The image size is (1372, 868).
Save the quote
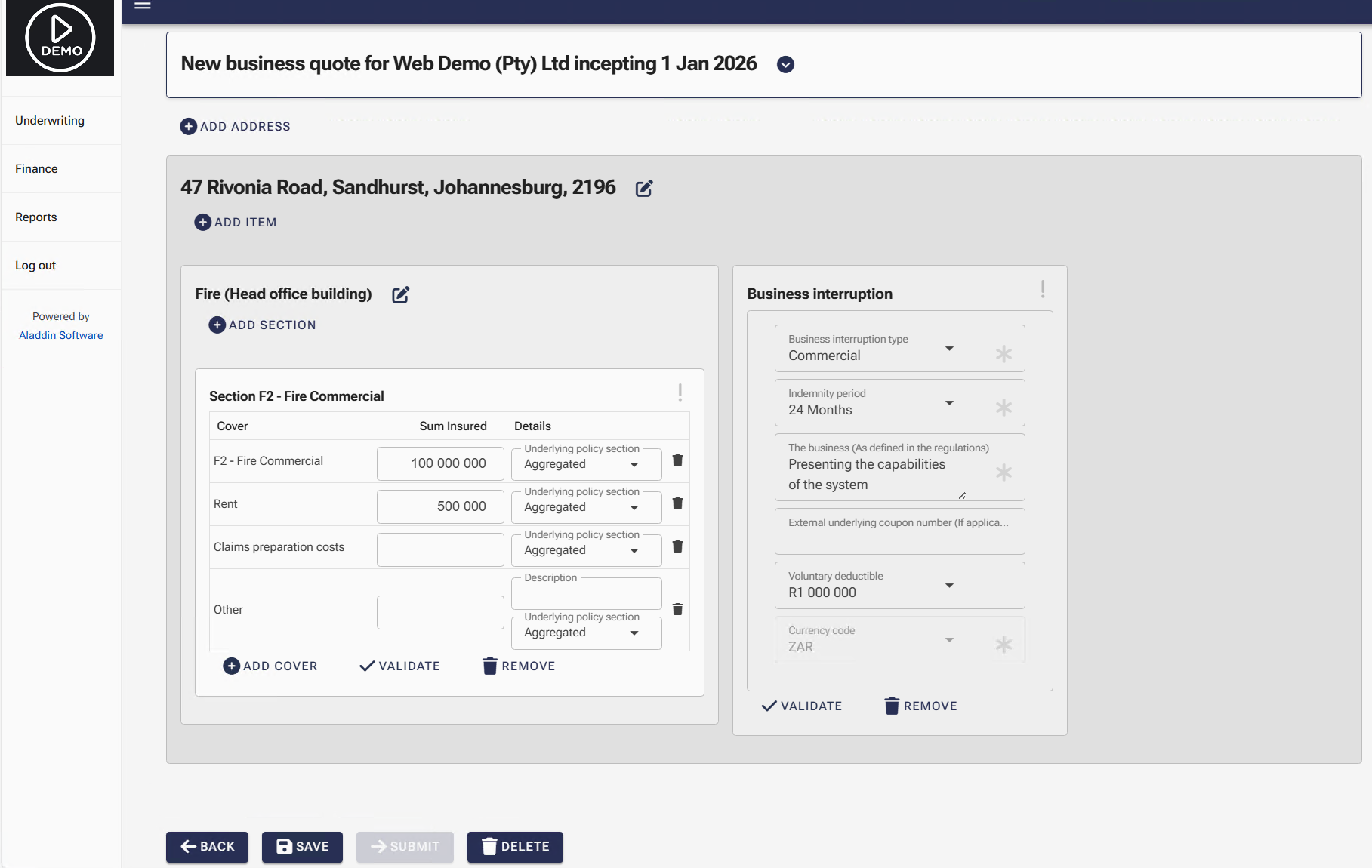coord(302,846)
